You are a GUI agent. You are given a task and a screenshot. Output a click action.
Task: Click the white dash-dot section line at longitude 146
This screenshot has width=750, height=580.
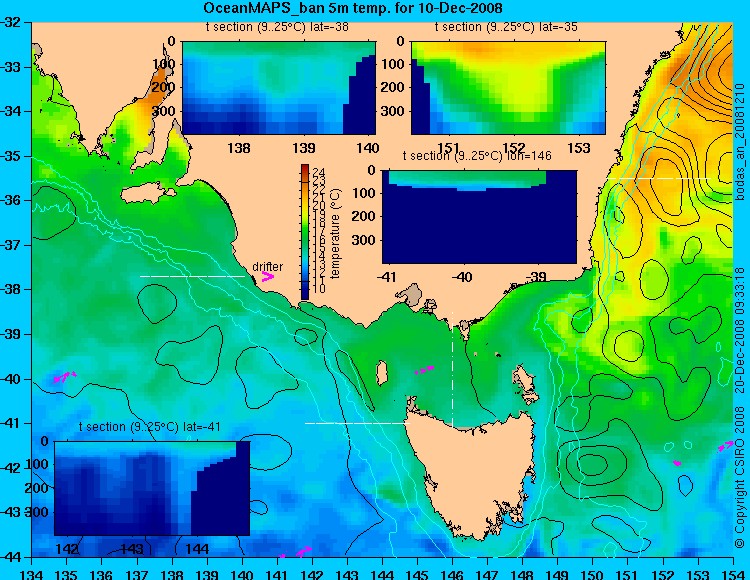coord(452,369)
